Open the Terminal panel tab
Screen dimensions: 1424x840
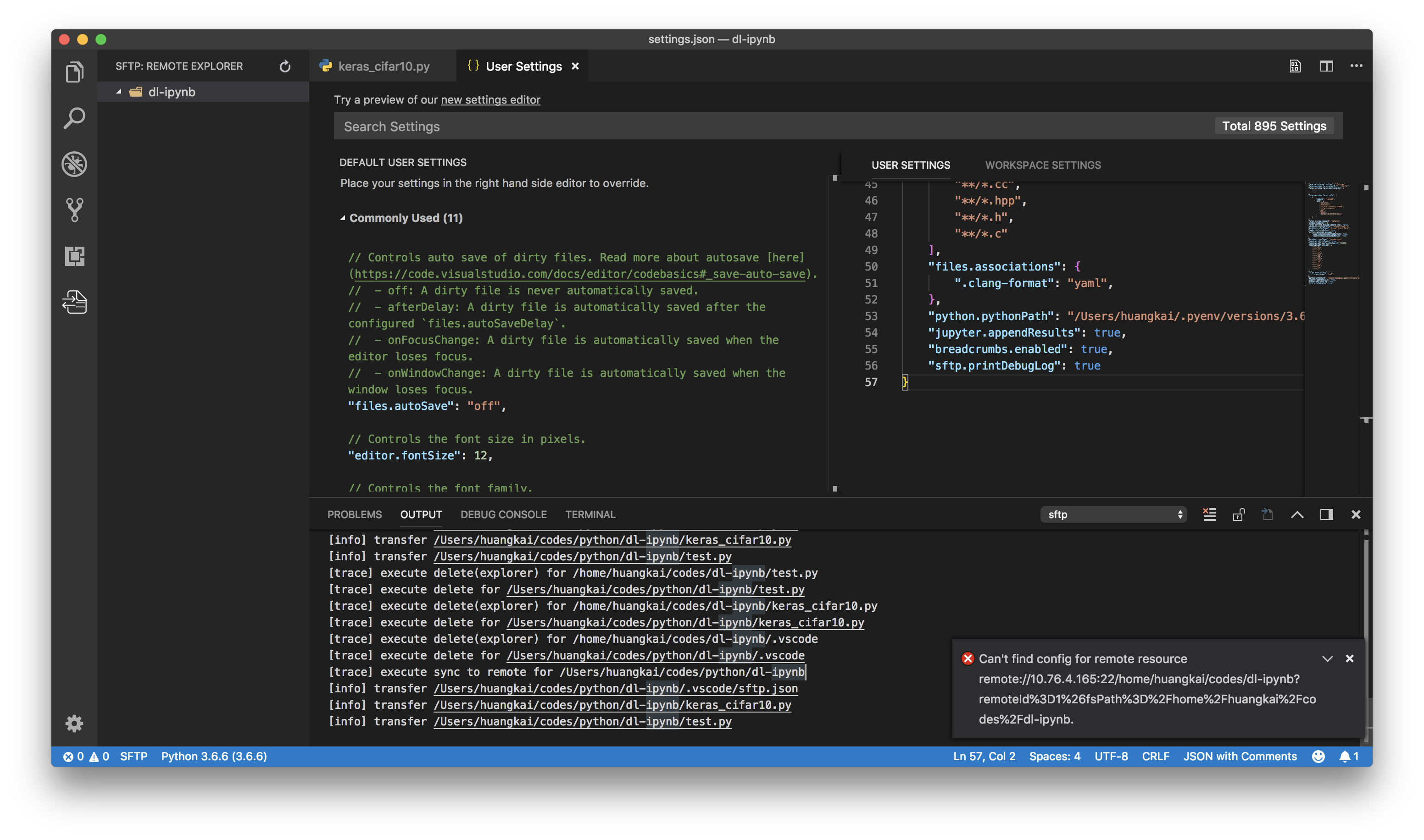[x=590, y=514]
